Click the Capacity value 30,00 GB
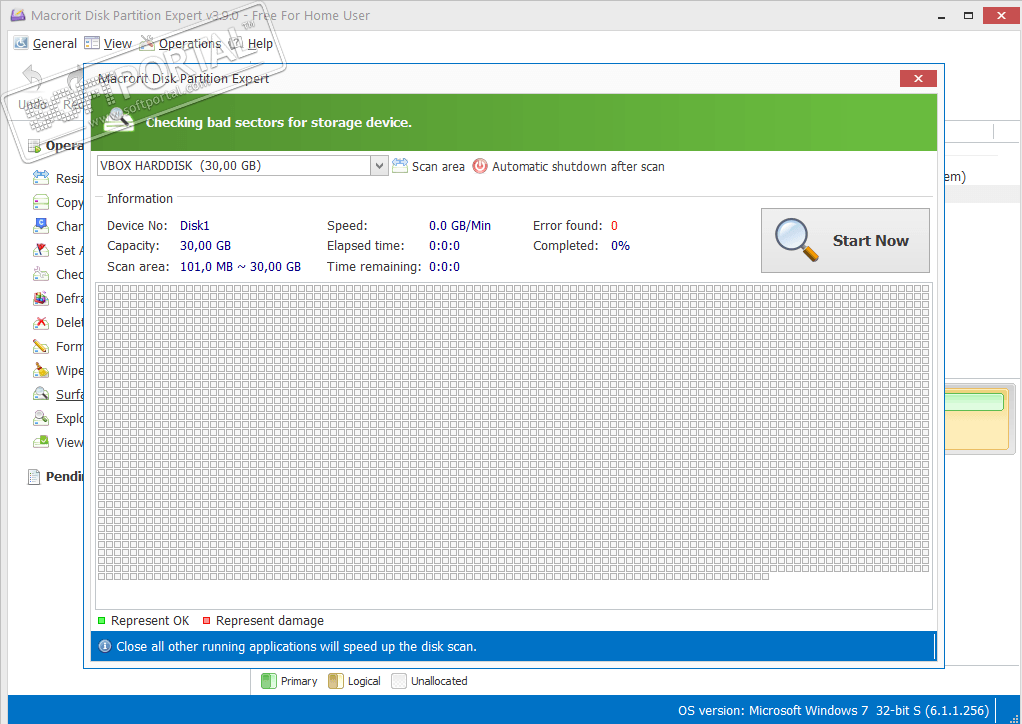 (x=205, y=246)
